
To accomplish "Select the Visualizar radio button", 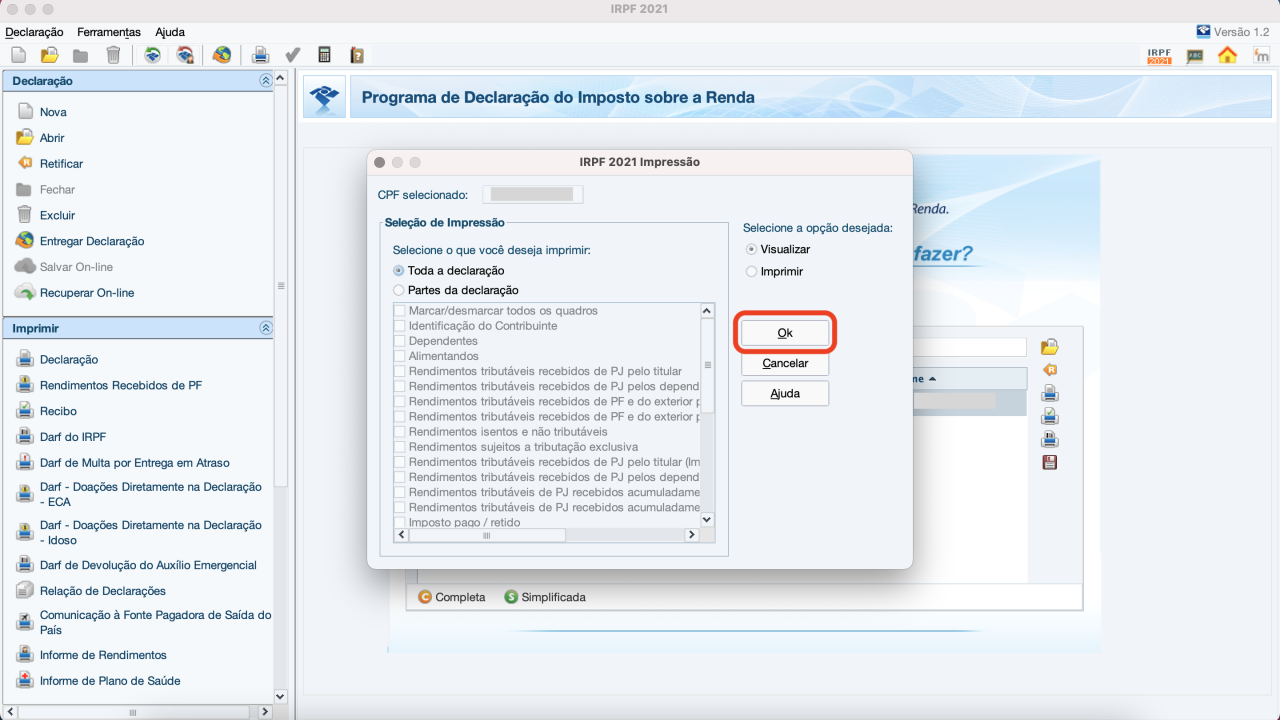I will click(750, 249).
